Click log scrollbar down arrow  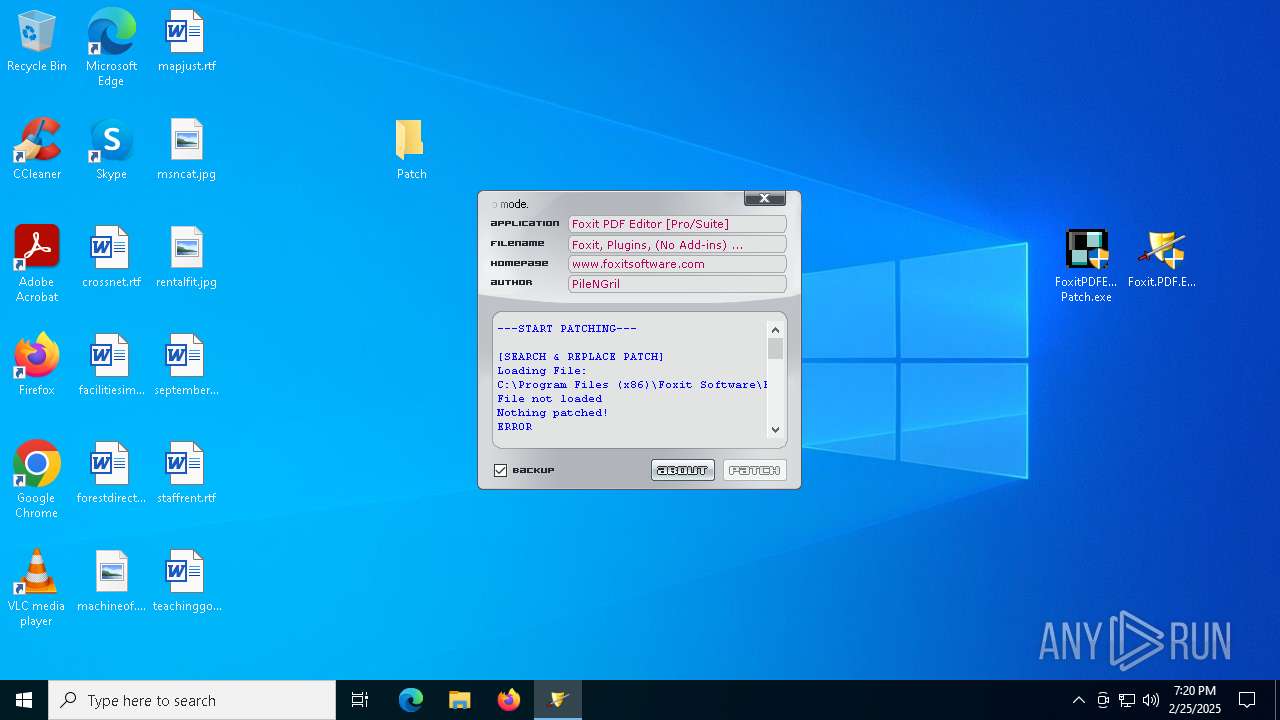pos(775,430)
